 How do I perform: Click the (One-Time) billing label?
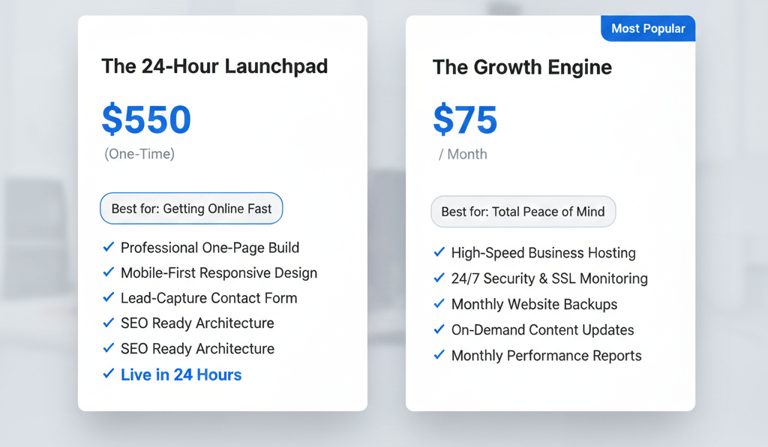pyautogui.click(x=139, y=154)
